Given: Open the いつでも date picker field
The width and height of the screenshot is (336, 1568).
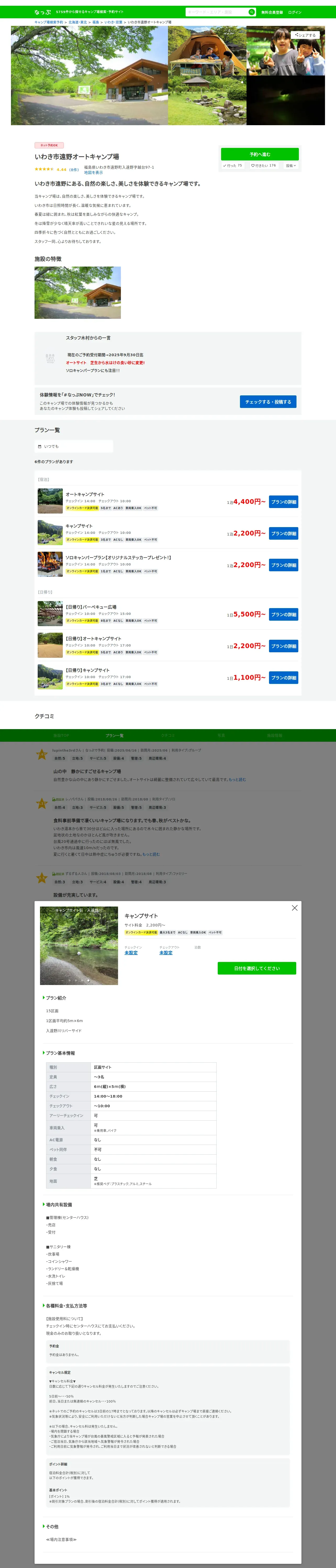Looking at the screenshot, I should tap(74, 446).
